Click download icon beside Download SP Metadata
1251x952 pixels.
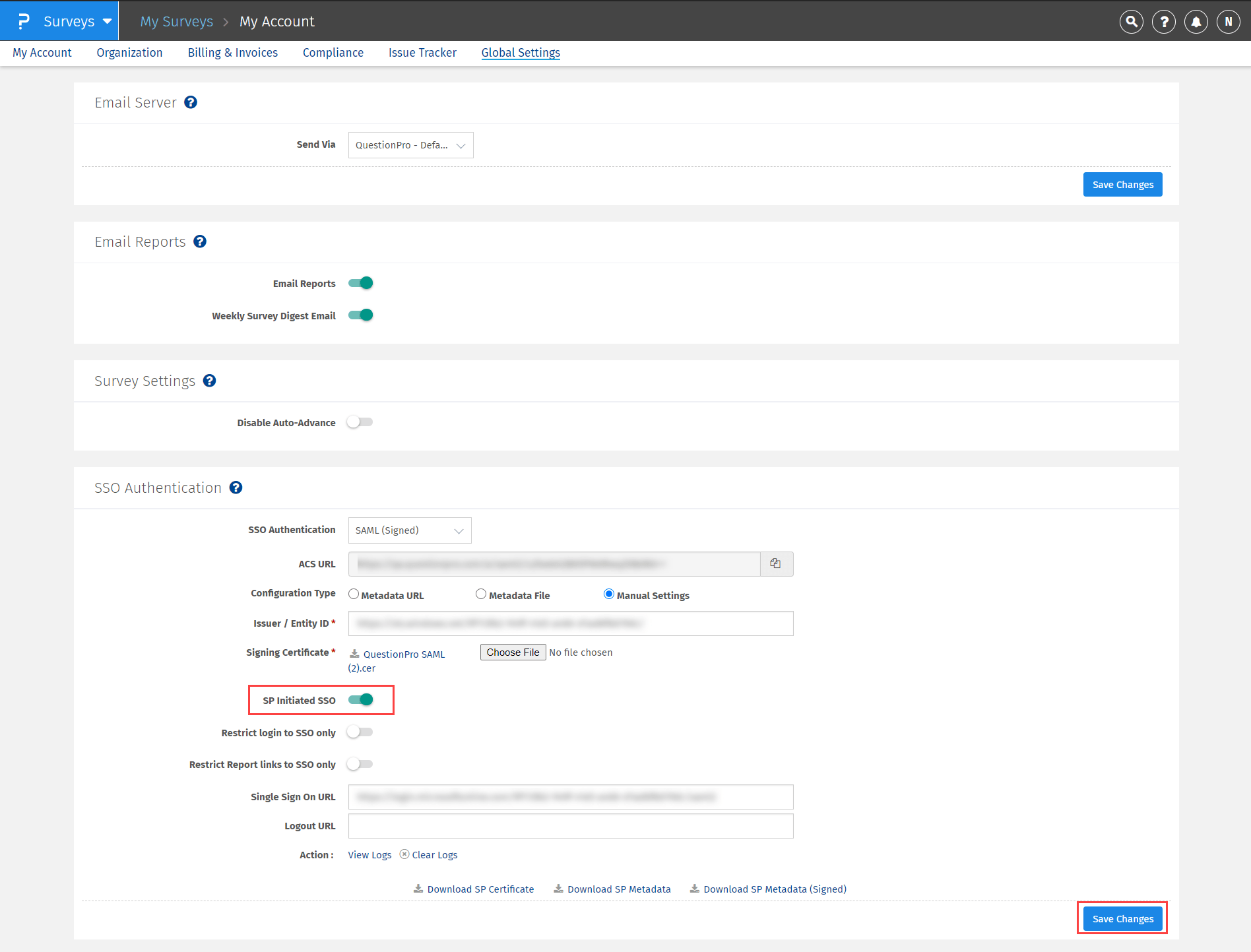point(559,889)
